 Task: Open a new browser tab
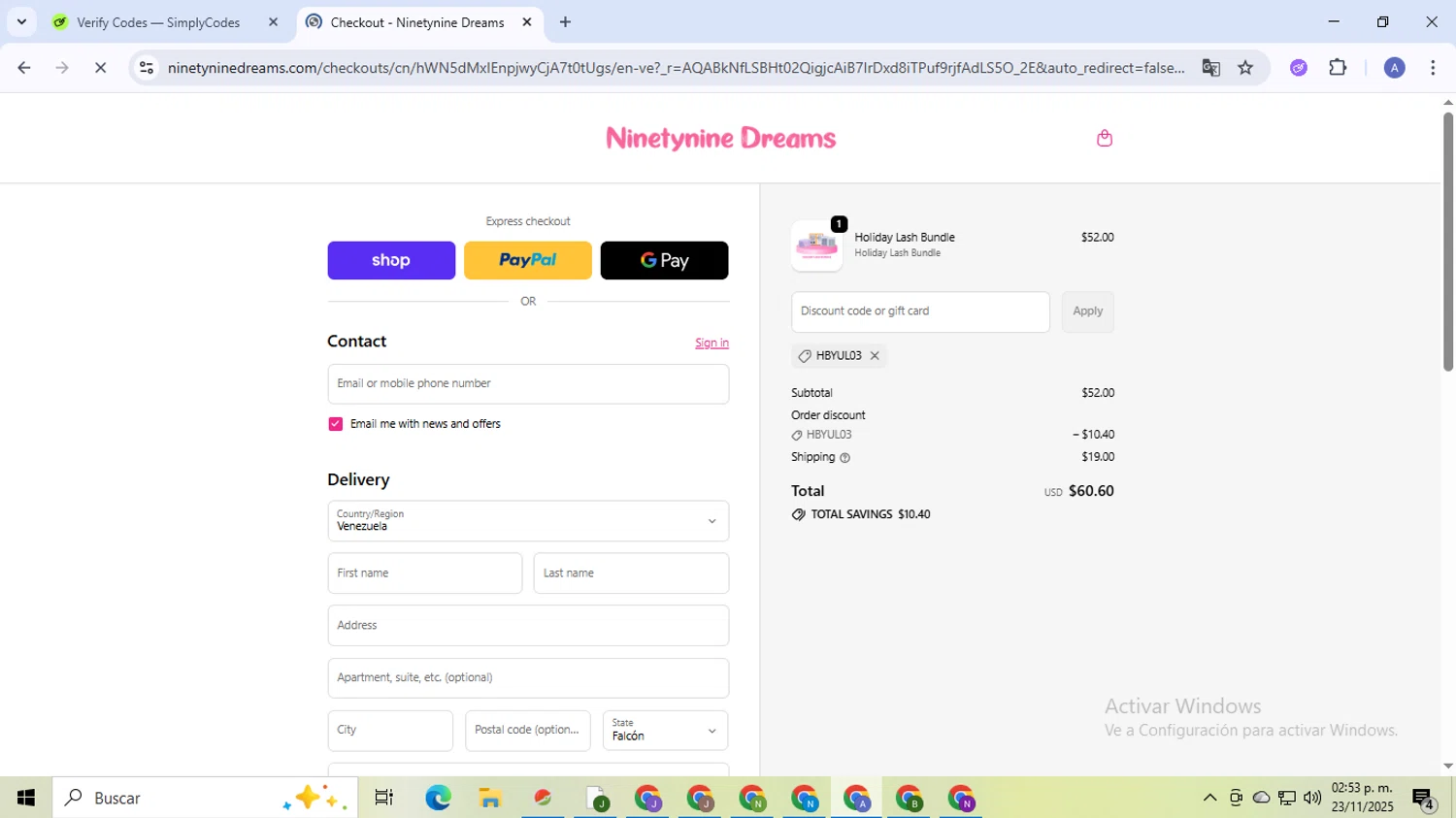(x=565, y=22)
